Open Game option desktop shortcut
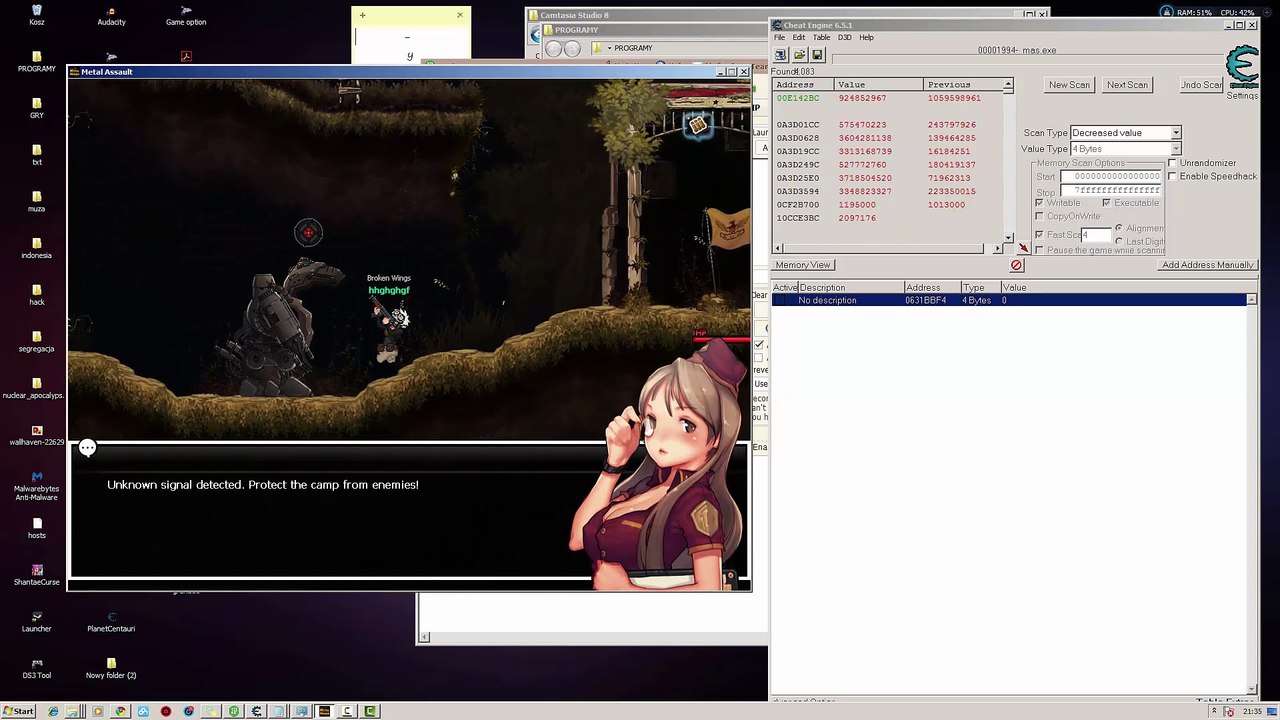 pyautogui.click(x=186, y=15)
